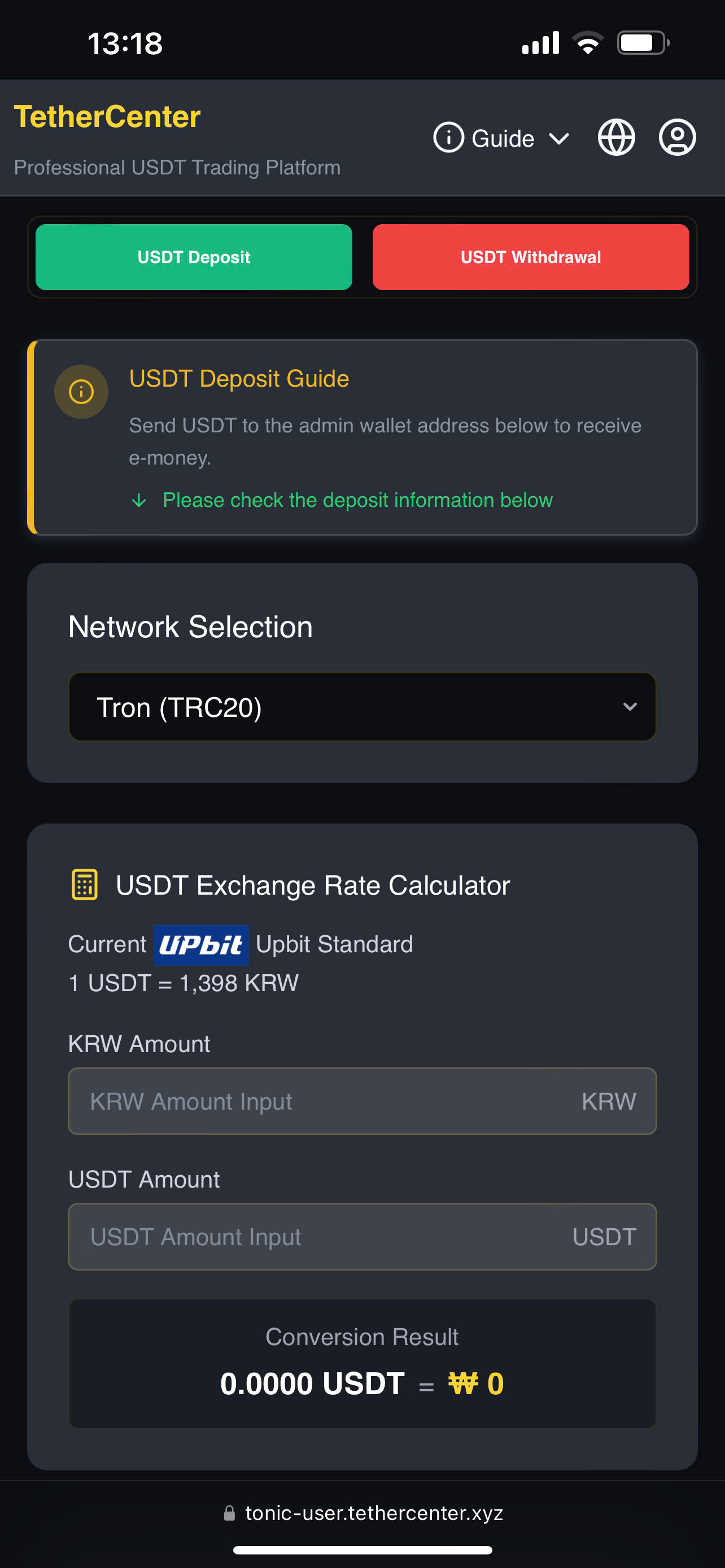The image size is (725, 1568).
Task: Click the Guide info circle icon
Action: (x=449, y=138)
